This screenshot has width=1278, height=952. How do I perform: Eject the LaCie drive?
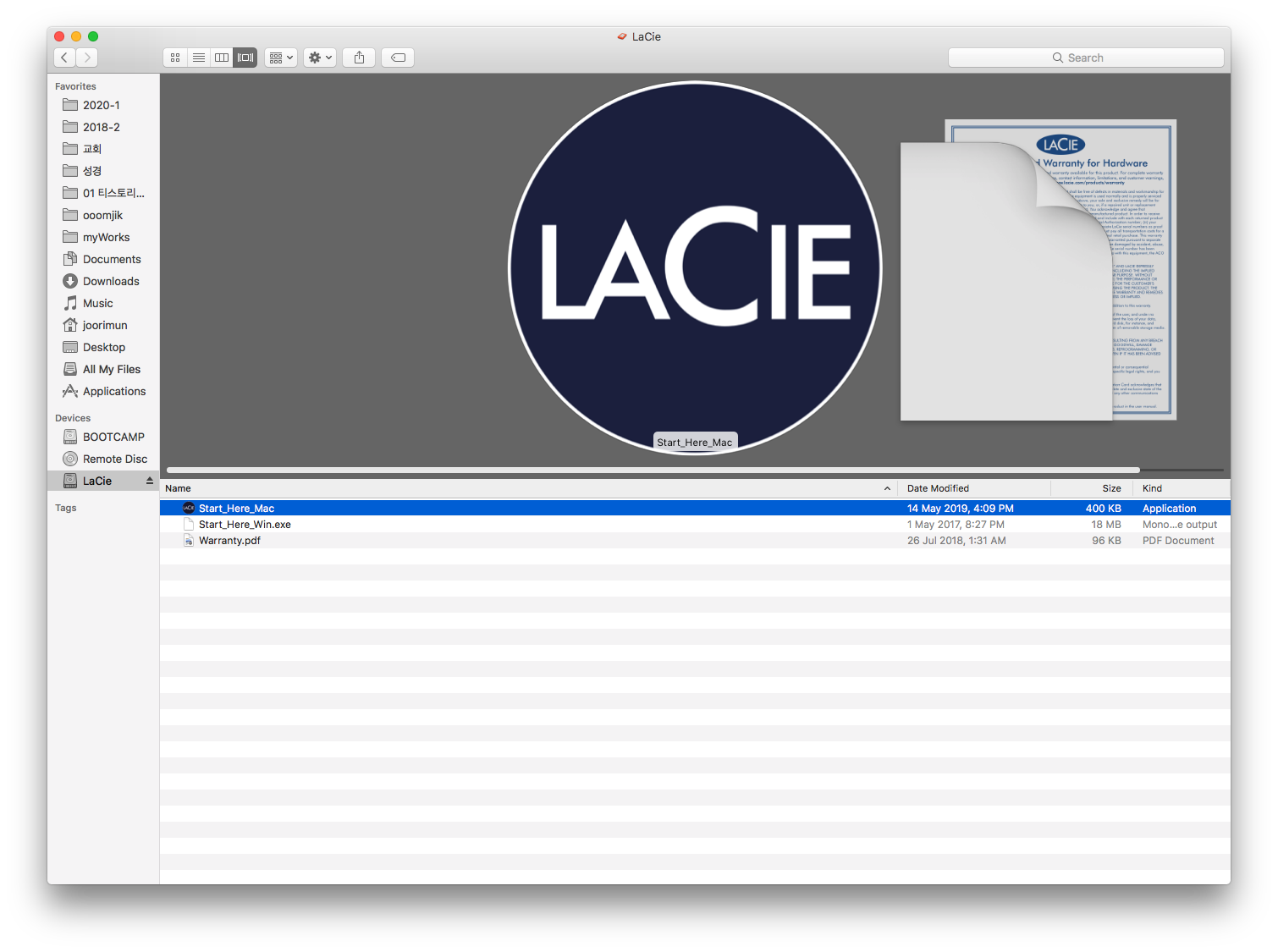[150, 481]
